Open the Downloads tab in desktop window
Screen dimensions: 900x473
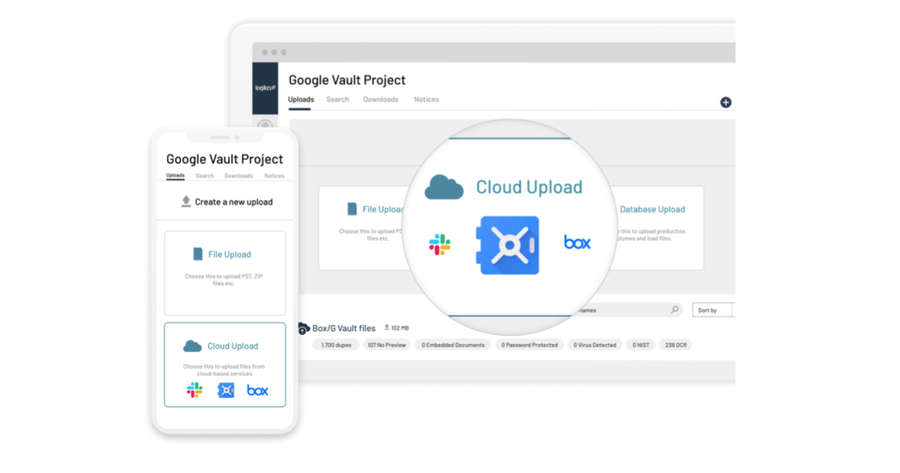point(381,99)
